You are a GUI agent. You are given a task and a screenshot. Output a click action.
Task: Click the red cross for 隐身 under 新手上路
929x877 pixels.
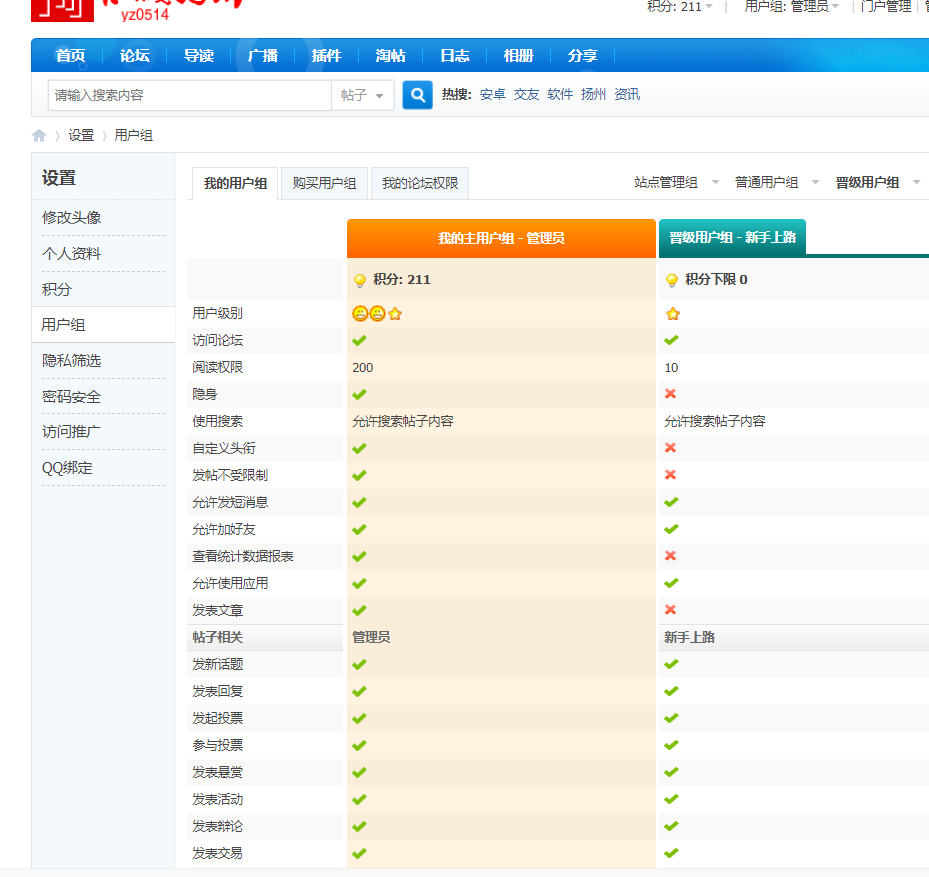[x=671, y=393]
